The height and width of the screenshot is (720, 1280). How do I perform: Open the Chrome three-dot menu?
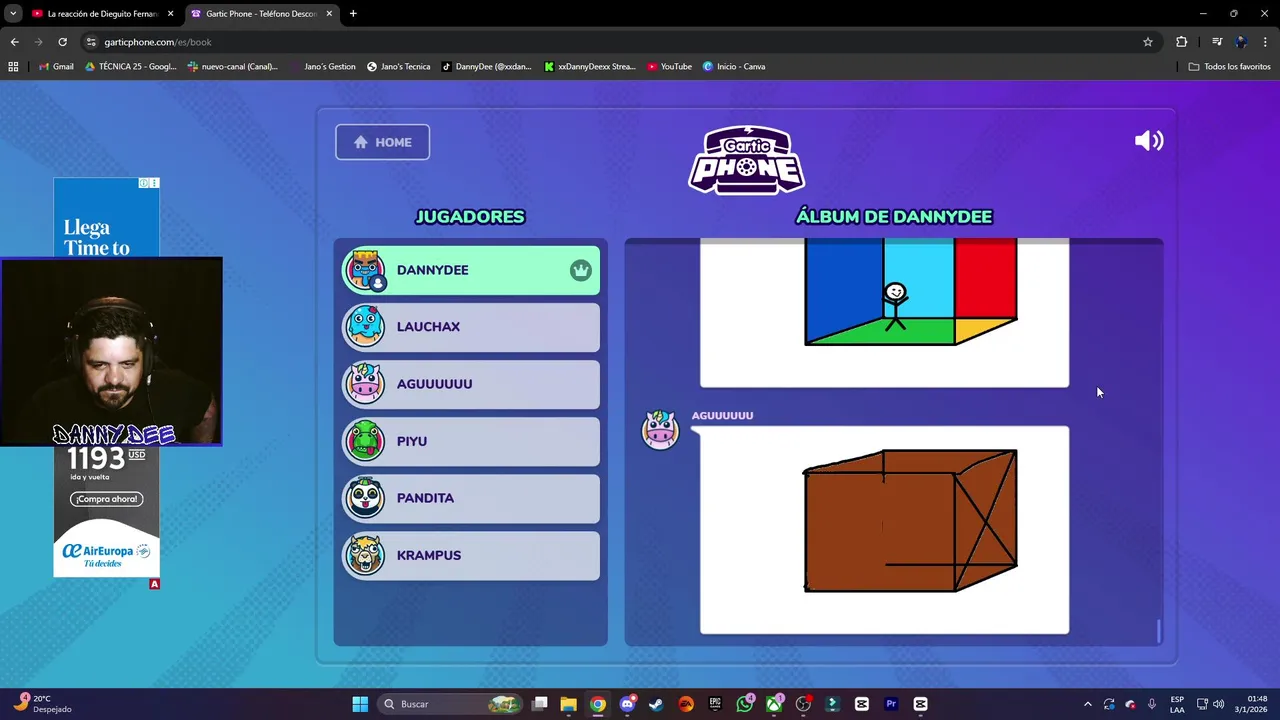click(1265, 42)
